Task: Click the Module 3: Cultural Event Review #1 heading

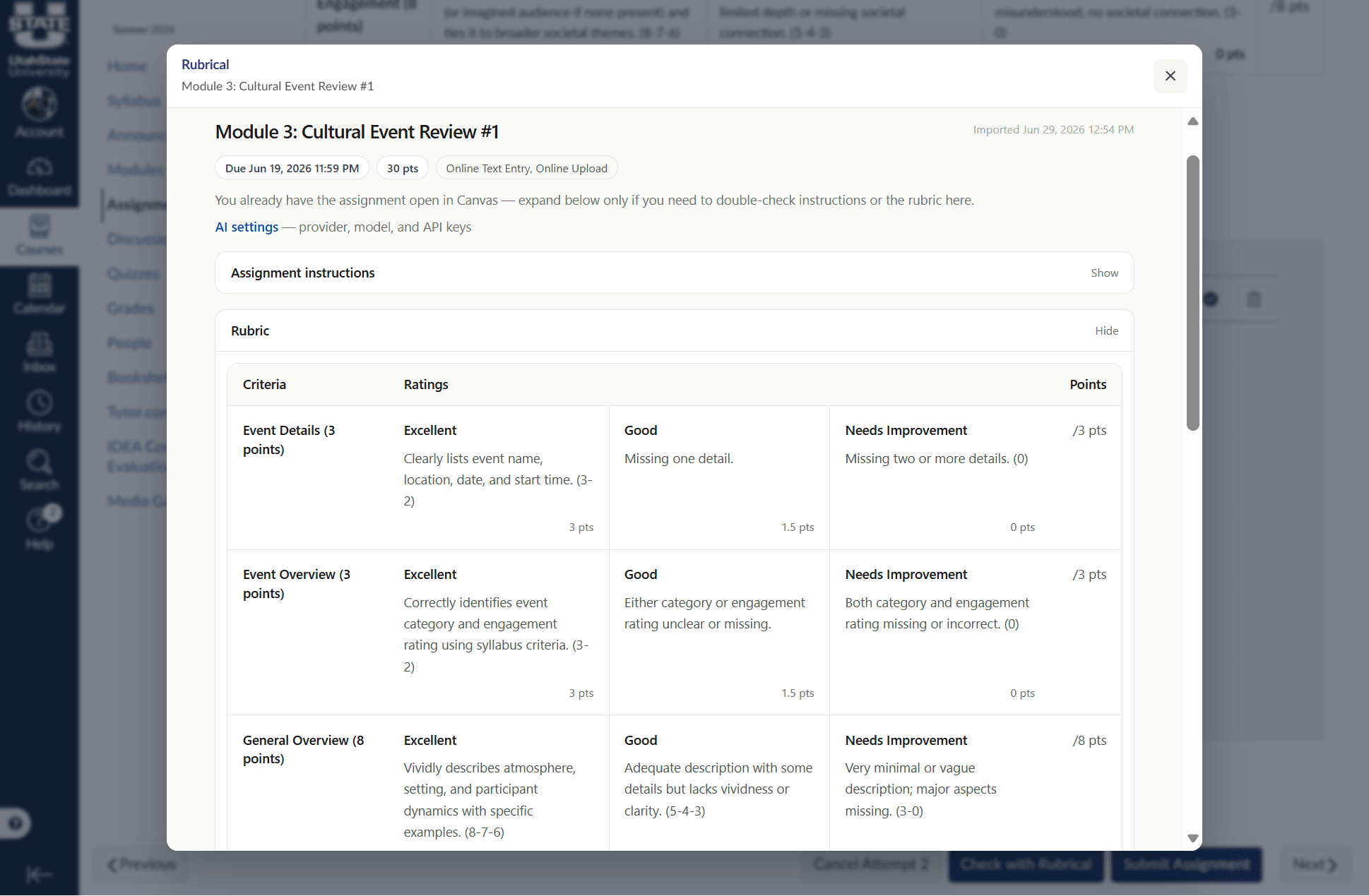Action: (x=357, y=133)
